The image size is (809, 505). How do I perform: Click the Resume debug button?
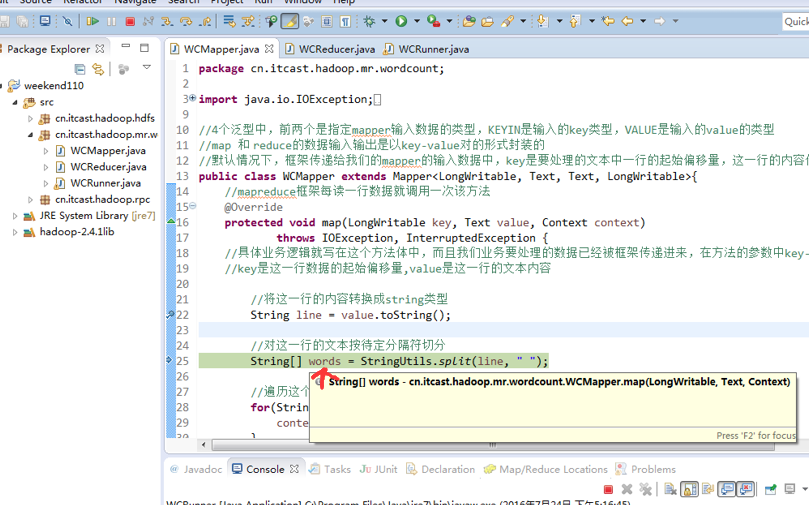coord(92,21)
